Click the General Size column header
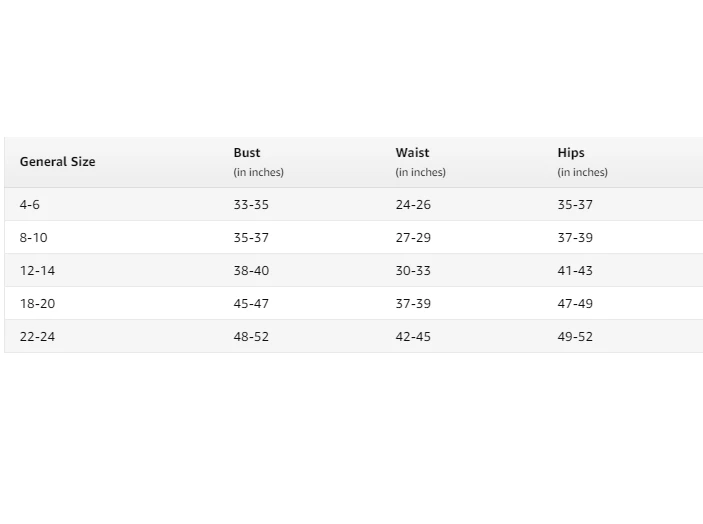Screen dimensions: 703x524 (x=57, y=162)
